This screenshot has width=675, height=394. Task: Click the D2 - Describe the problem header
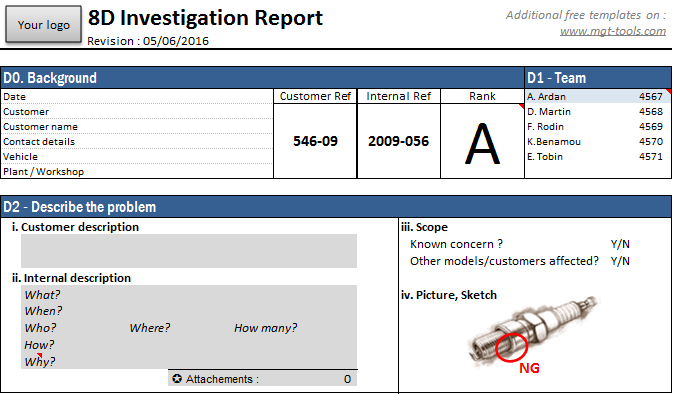click(x=336, y=207)
